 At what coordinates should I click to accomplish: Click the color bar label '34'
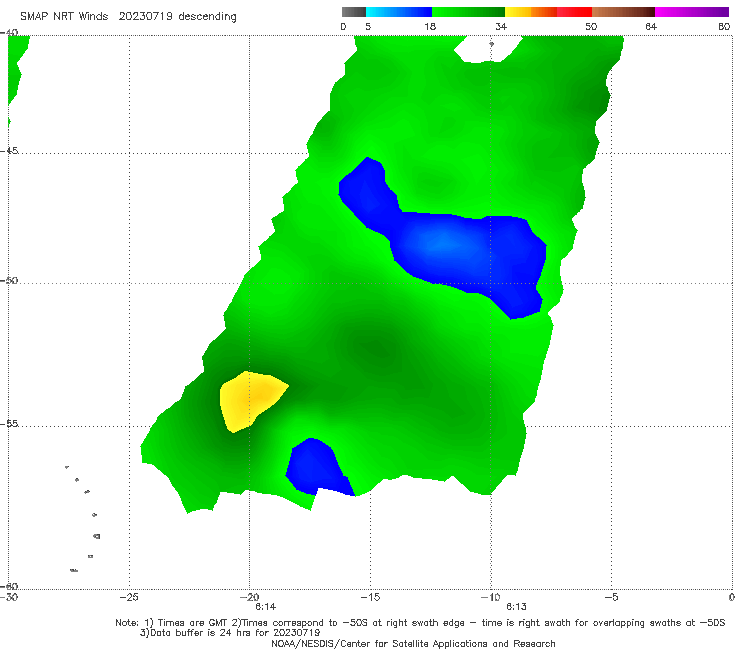click(x=501, y=27)
